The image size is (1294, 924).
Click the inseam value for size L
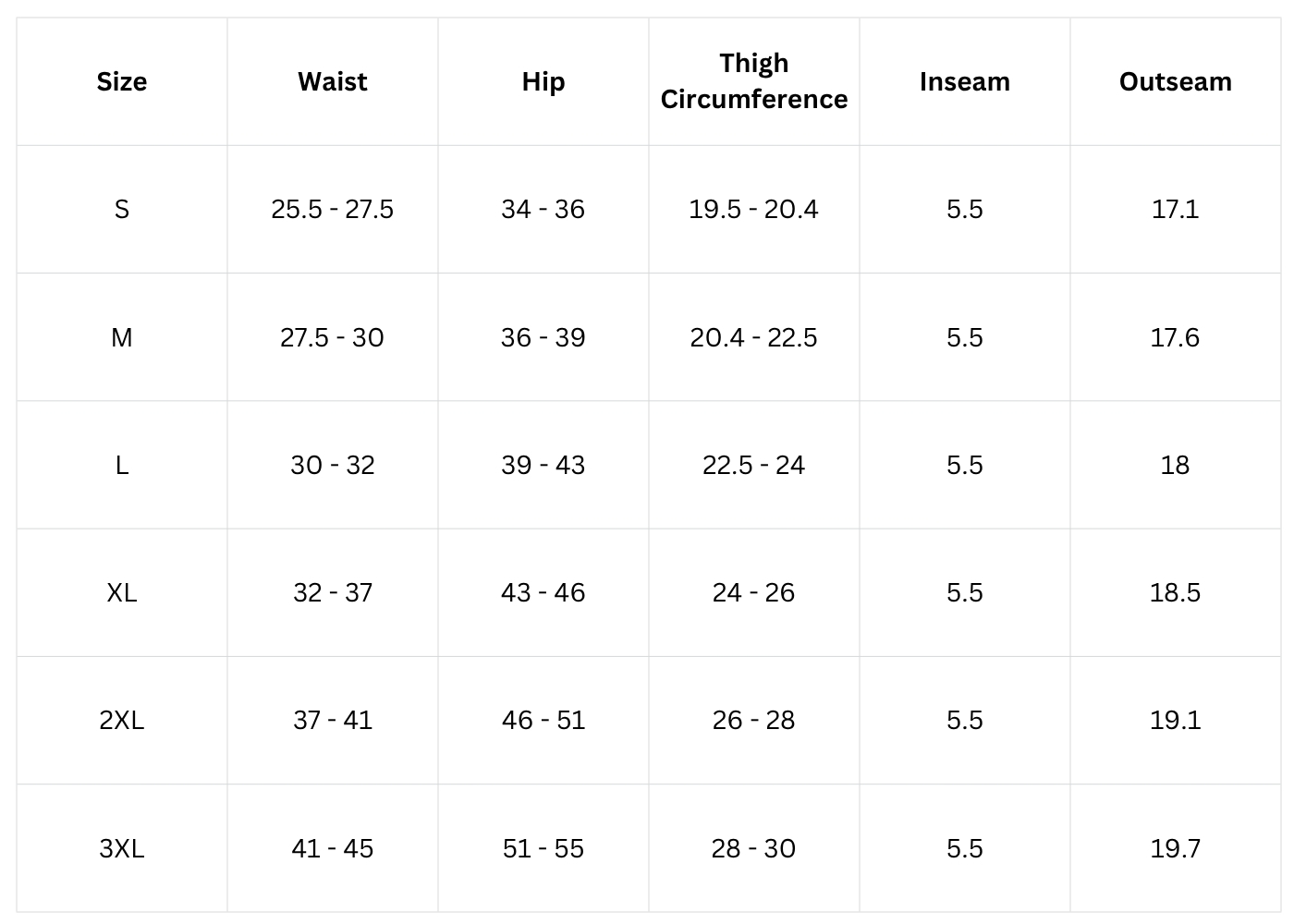click(x=965, y=465)
